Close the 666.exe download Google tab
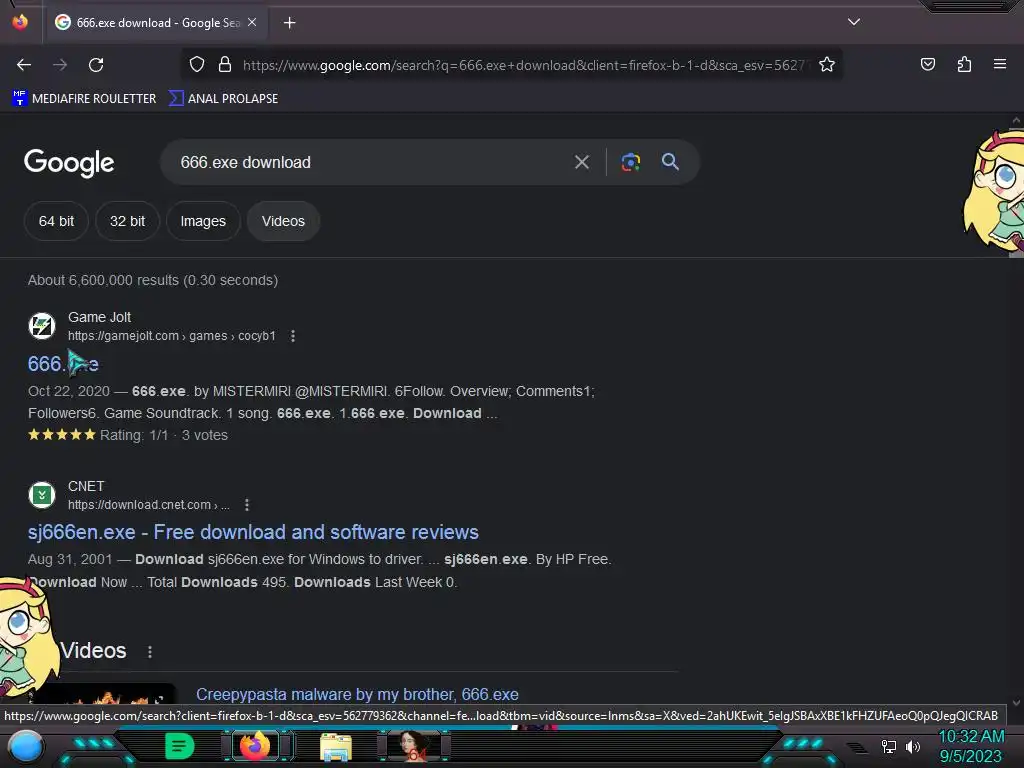 point(252,22)
